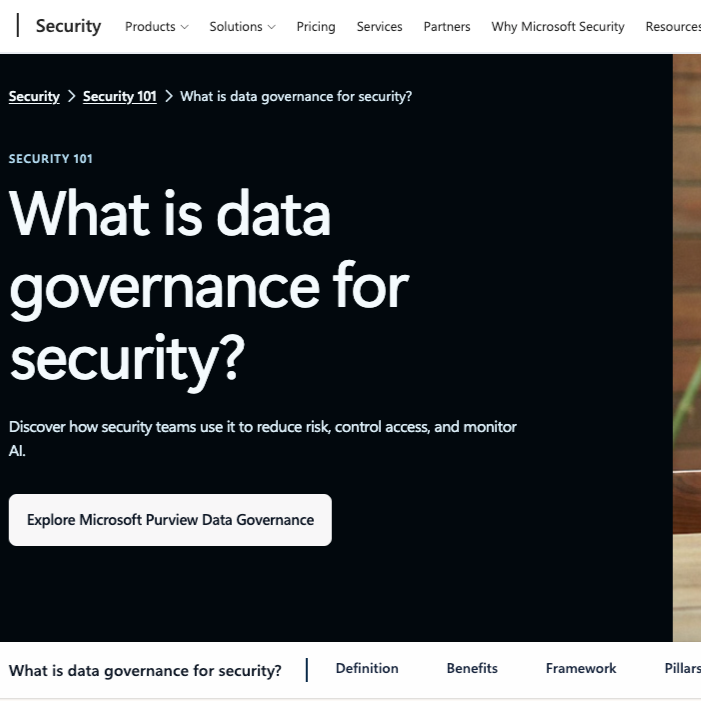
Task: Open the Resources menu
Action: [673, 27]
